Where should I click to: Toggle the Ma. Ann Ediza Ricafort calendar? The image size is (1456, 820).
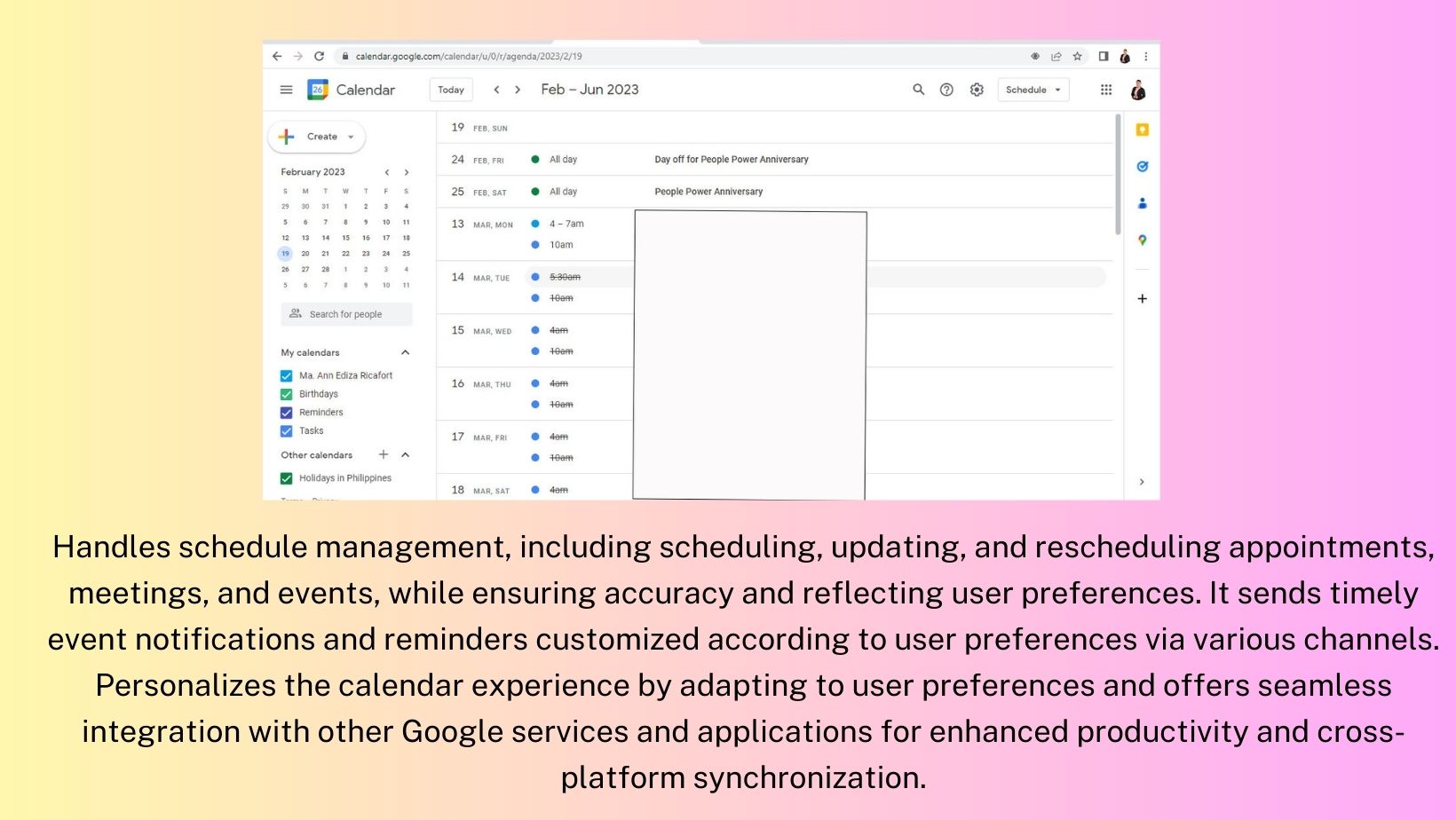tap(287, 375)
